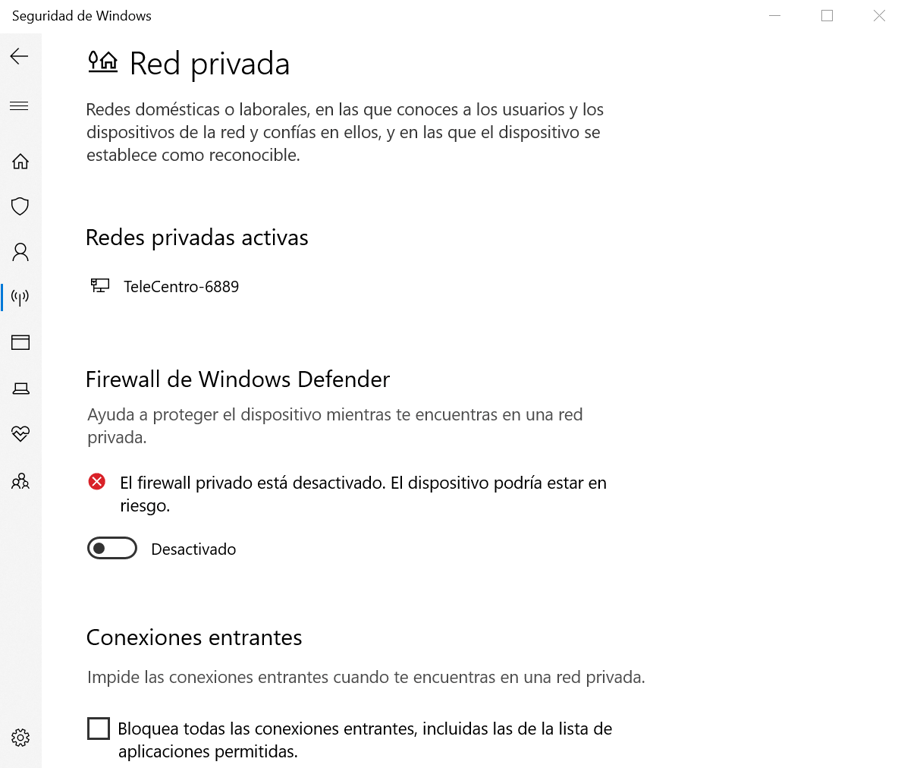Open the Family options icon
Screen dimensions: 898x768
pos(20,481)
